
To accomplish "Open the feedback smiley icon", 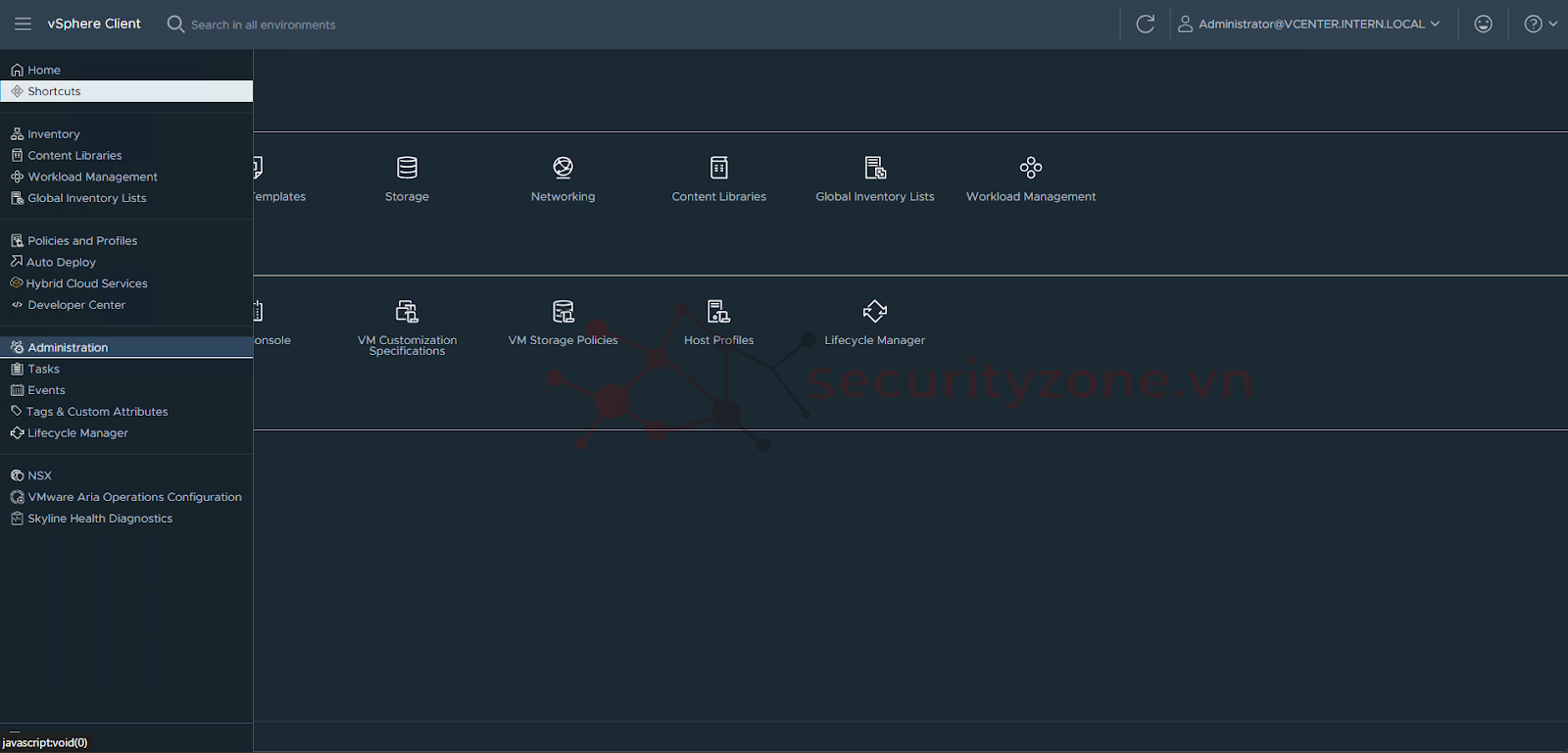I will 1483,24.
